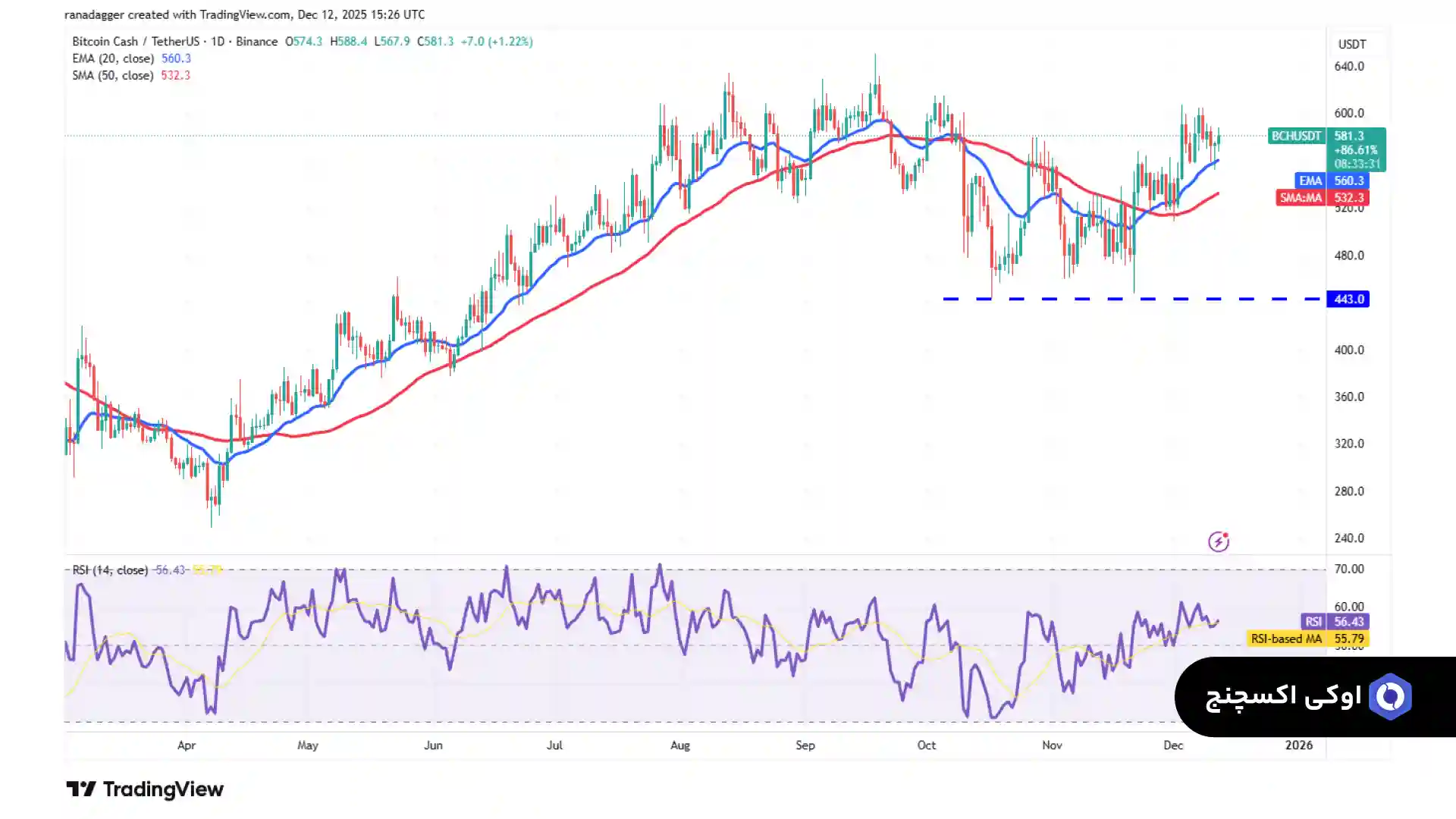Click the 2026 label on time axis
The width and height of the screenshot is (1456, 819).
point(1298,745)
